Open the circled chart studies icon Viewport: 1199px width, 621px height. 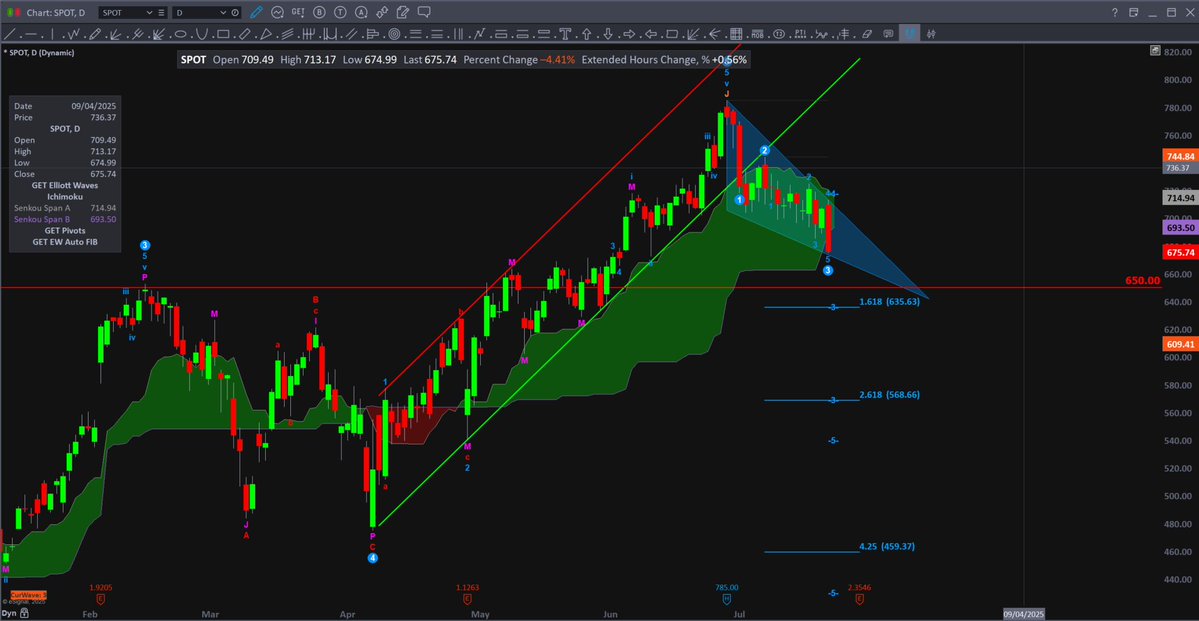[x=277, y=12]
